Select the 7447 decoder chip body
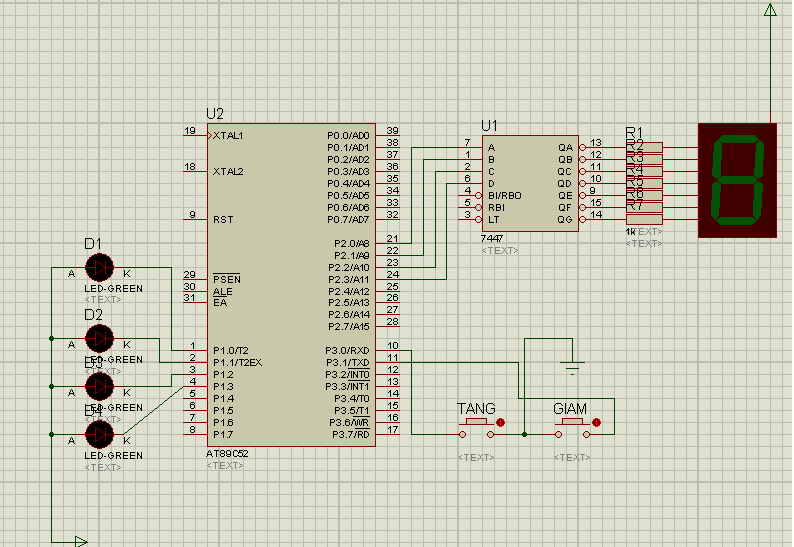The width and height of the screenshot is (794, 547). click(530, 183)
